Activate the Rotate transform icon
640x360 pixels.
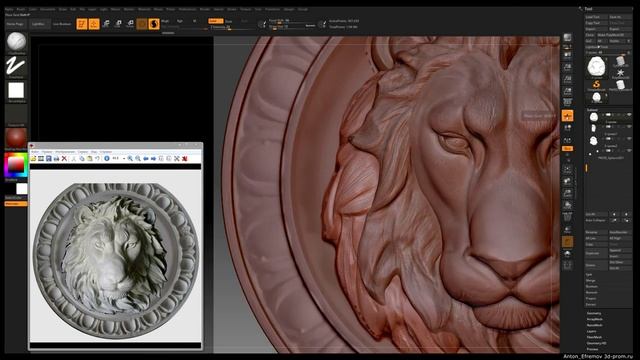(130, 24)
